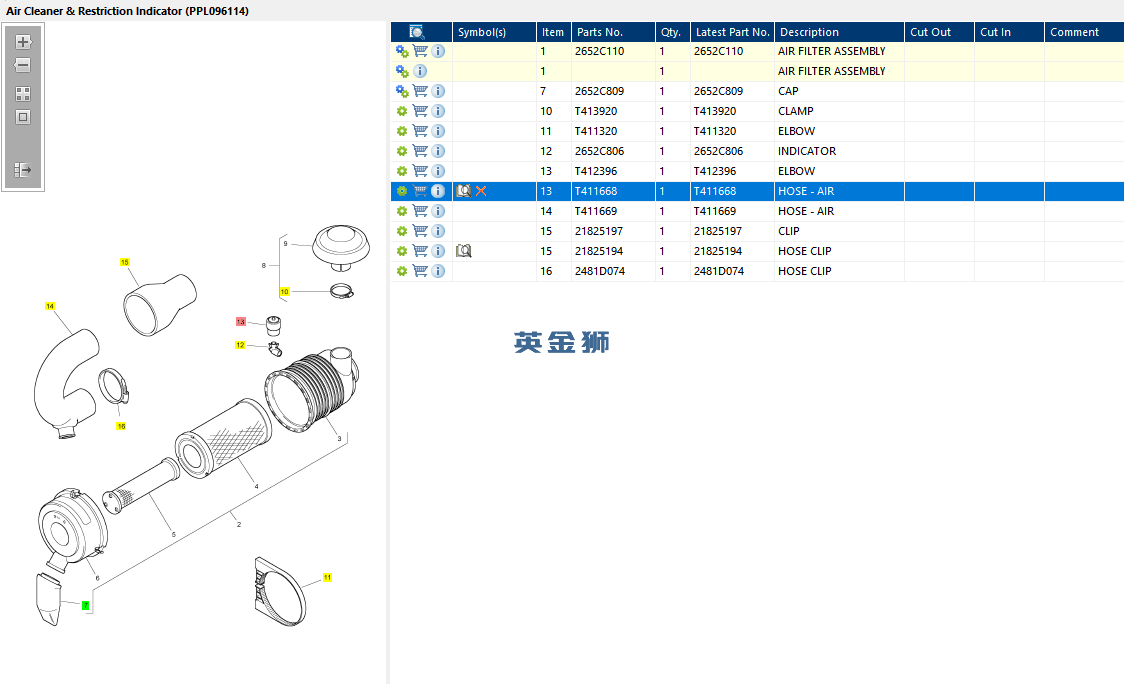
Task: Show info for HOSE - AIR T411668
Action: tap(438, 191)
